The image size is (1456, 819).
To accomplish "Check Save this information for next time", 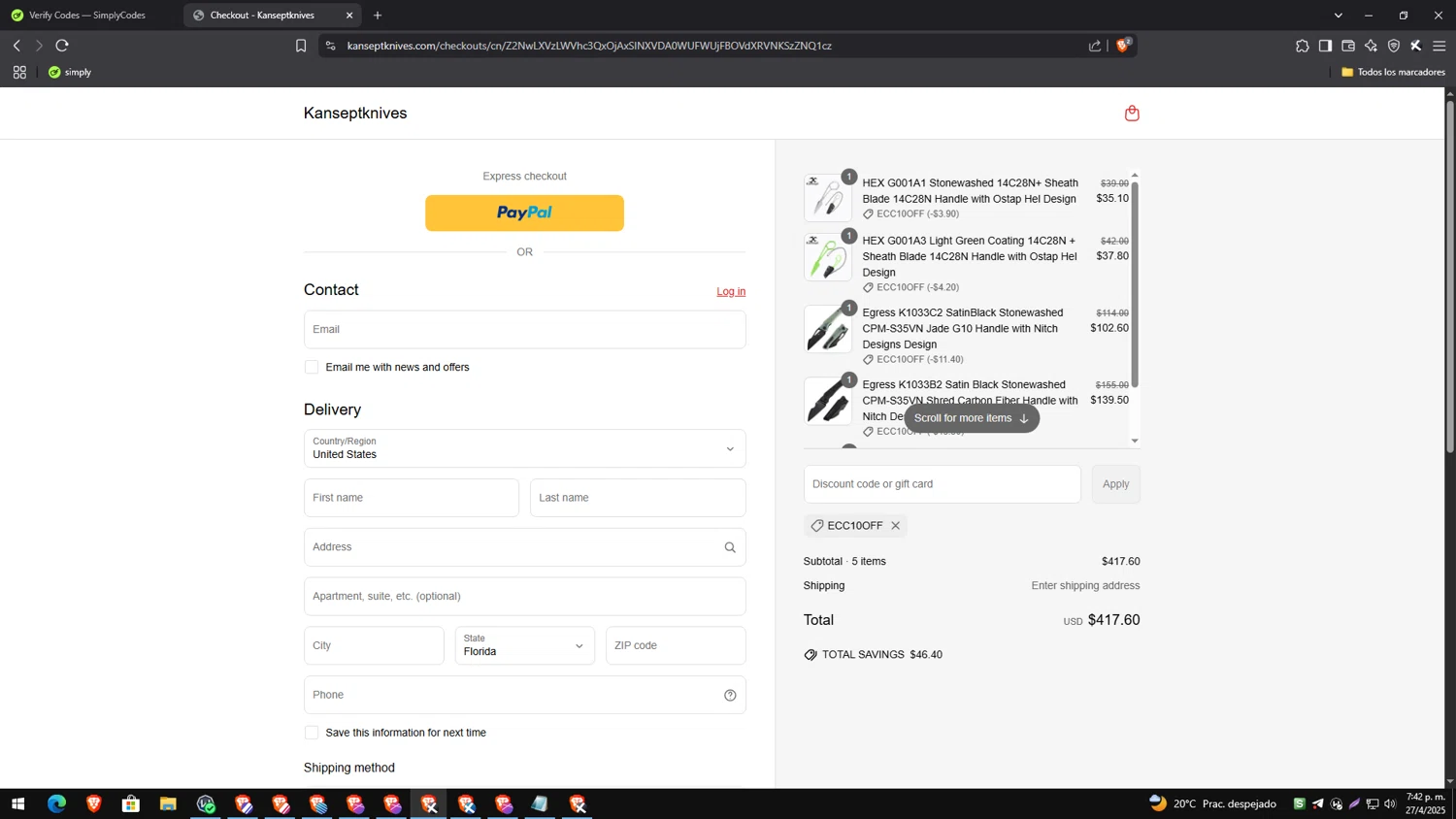I will [x=312, y=733].
